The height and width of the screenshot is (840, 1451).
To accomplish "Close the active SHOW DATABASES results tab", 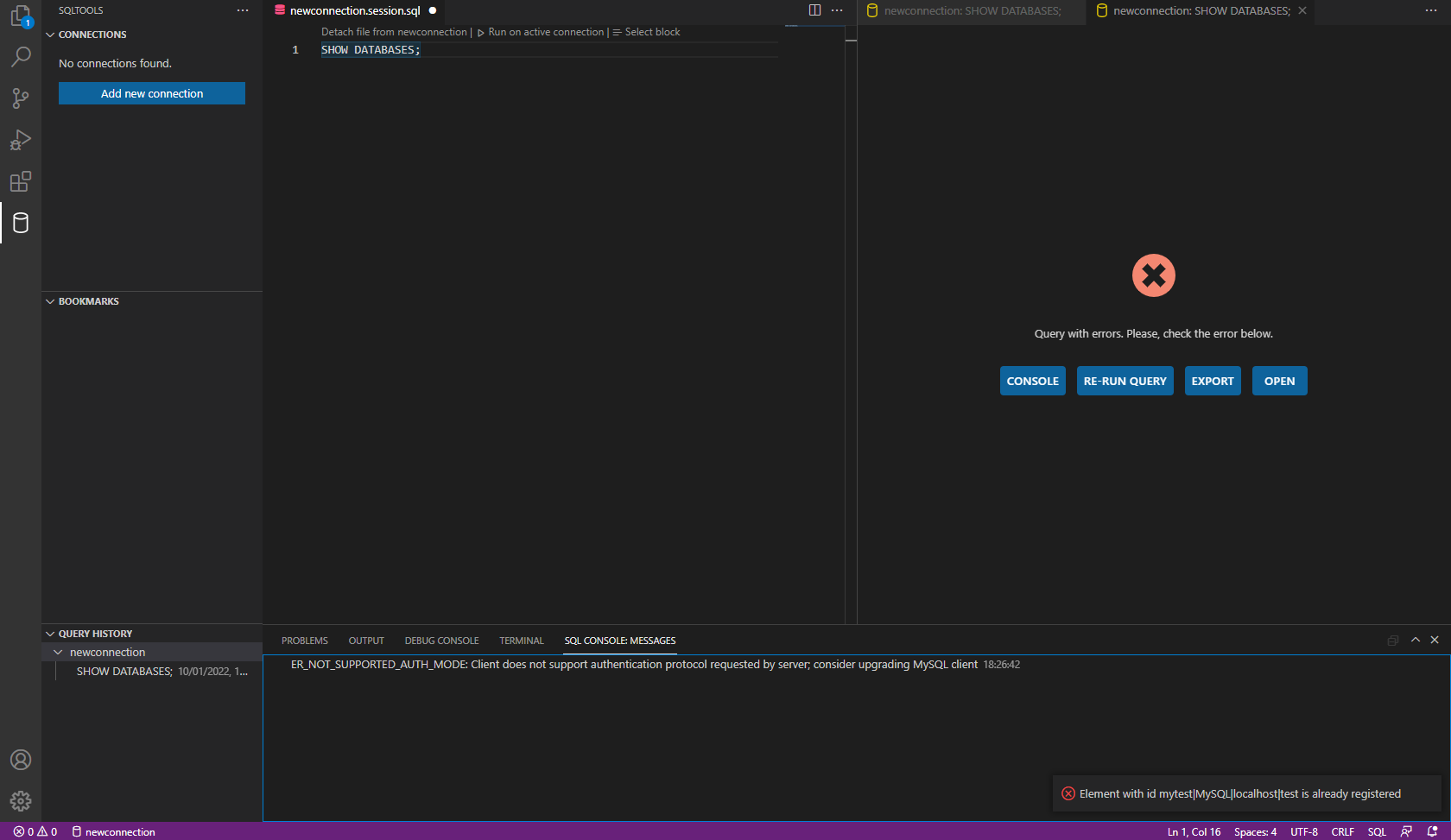I will click(1302, 10).
